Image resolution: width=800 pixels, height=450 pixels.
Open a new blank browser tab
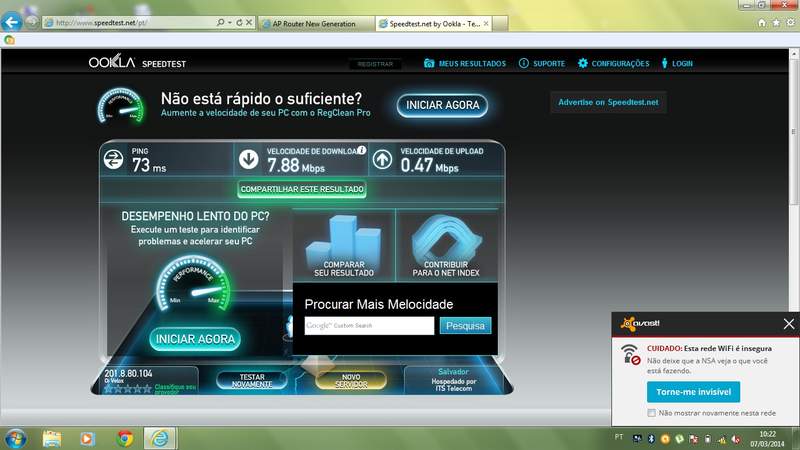pos(500,23)
